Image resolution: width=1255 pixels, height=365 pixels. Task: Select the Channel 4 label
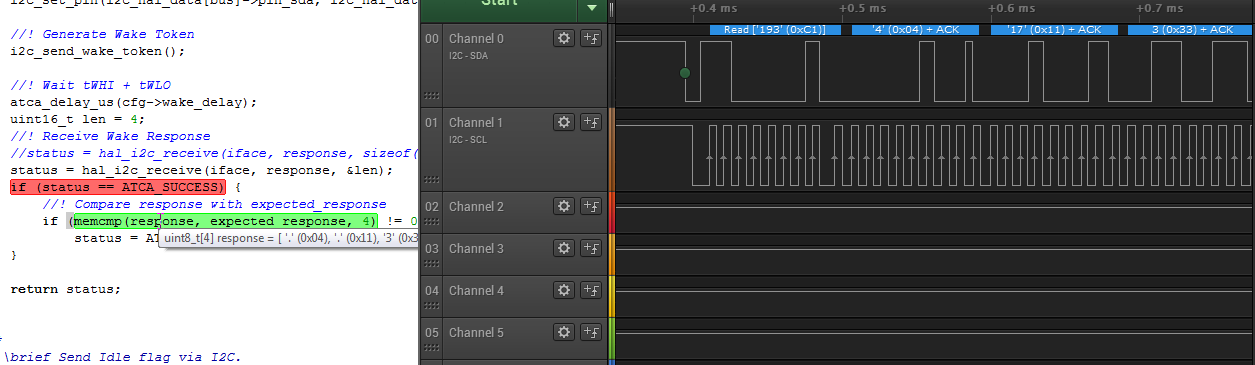(x=476, y=291)
